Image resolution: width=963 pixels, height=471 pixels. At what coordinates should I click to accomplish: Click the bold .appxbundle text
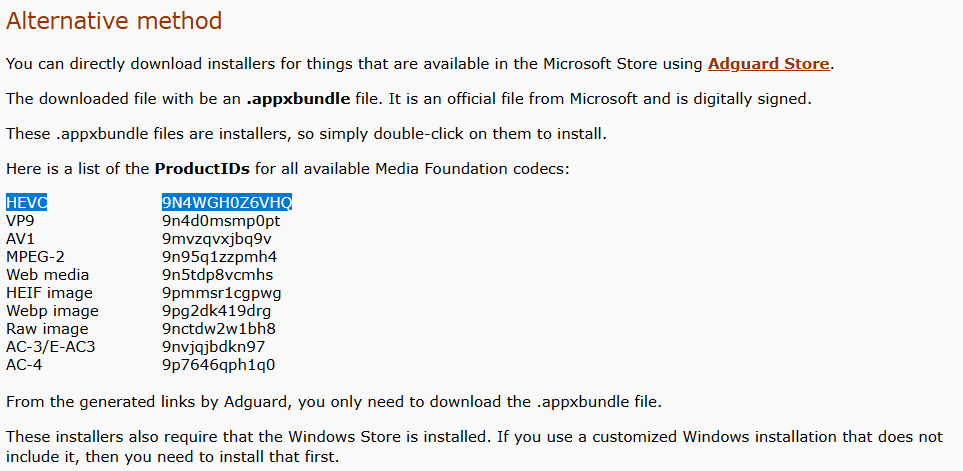pos(298,99)
